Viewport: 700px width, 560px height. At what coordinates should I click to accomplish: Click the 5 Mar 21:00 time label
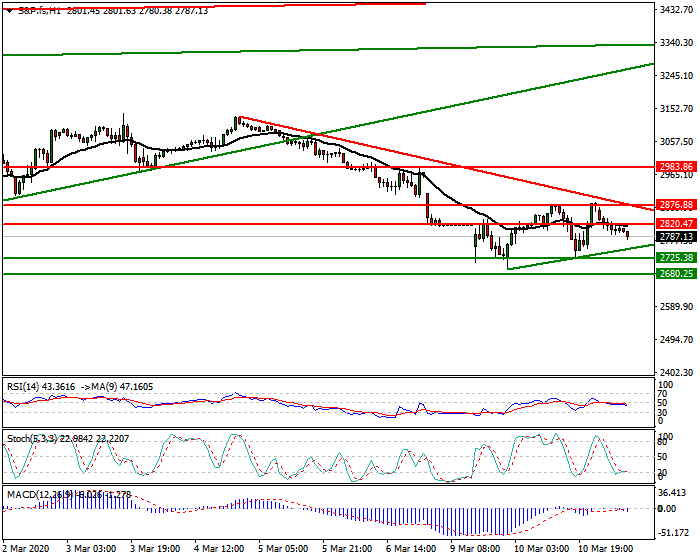347,548
